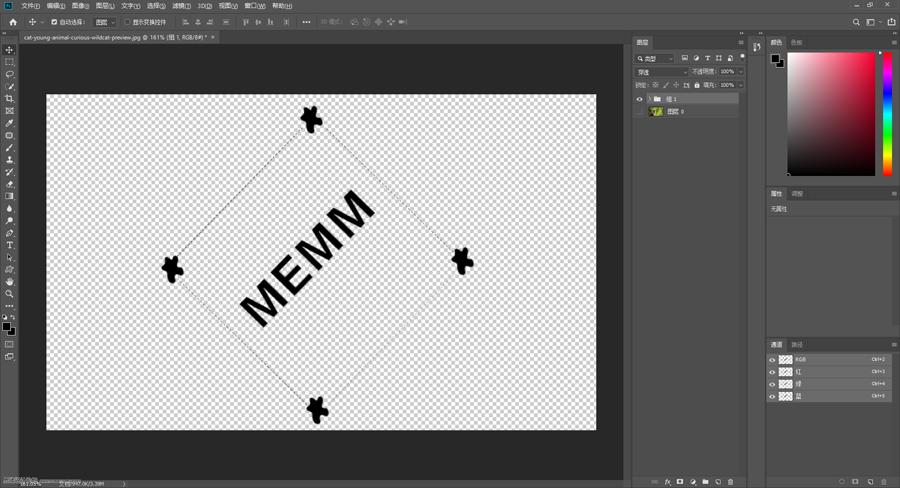Hide the 组 1 layer group

click(640, 99)
